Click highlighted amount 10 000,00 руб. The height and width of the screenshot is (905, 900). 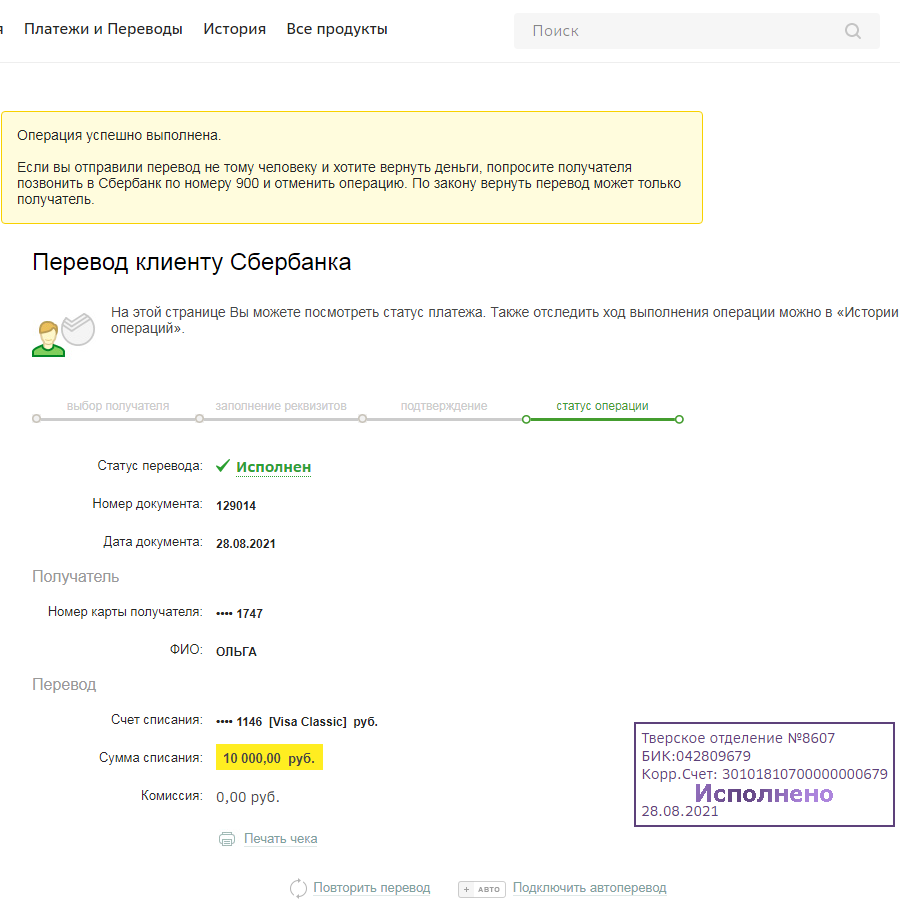pyautogui.click(x=270, y=758)
